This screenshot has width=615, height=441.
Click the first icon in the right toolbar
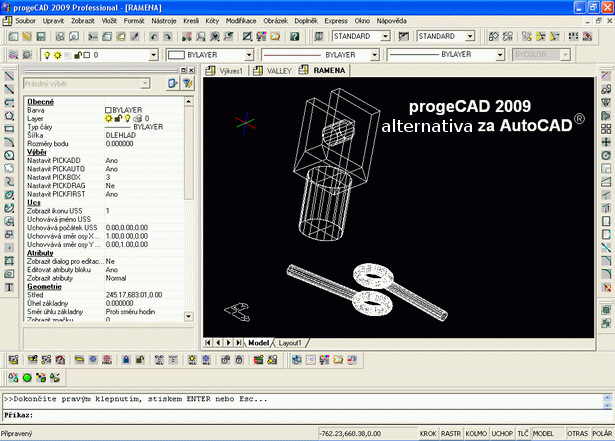605,76
